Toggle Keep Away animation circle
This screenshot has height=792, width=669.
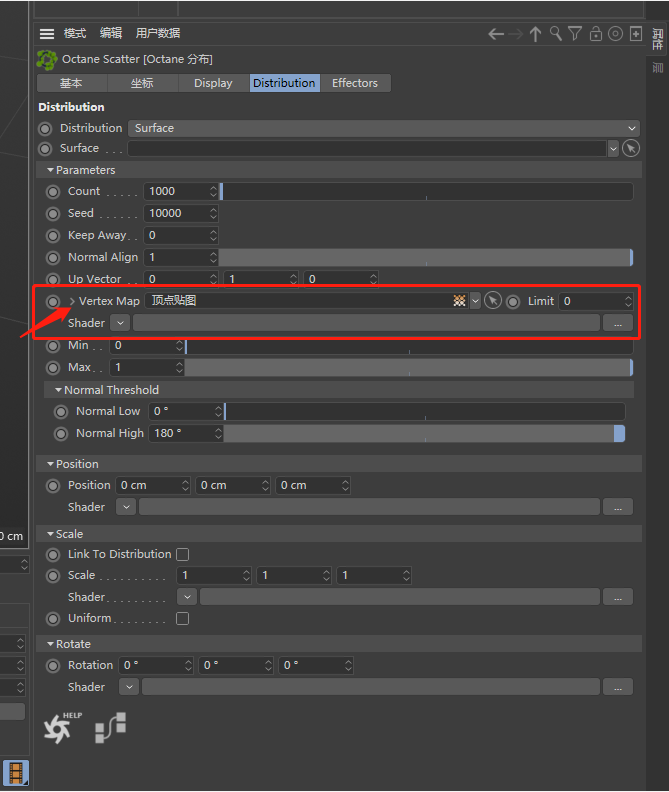click(x=53, y=236)
